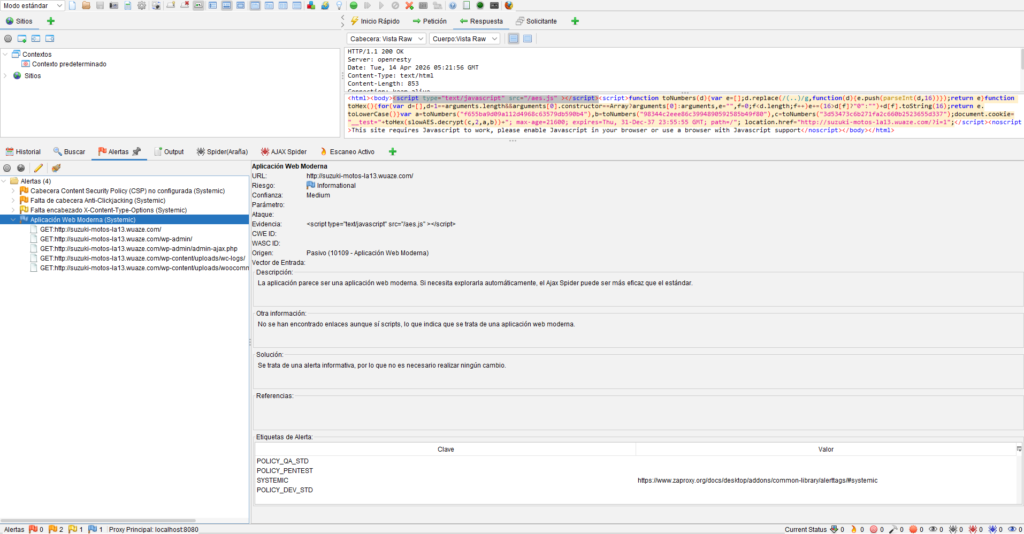1024x534 pixels.
Task: Click the green circle icon in toolbar
Action: (x=353, y=5)
